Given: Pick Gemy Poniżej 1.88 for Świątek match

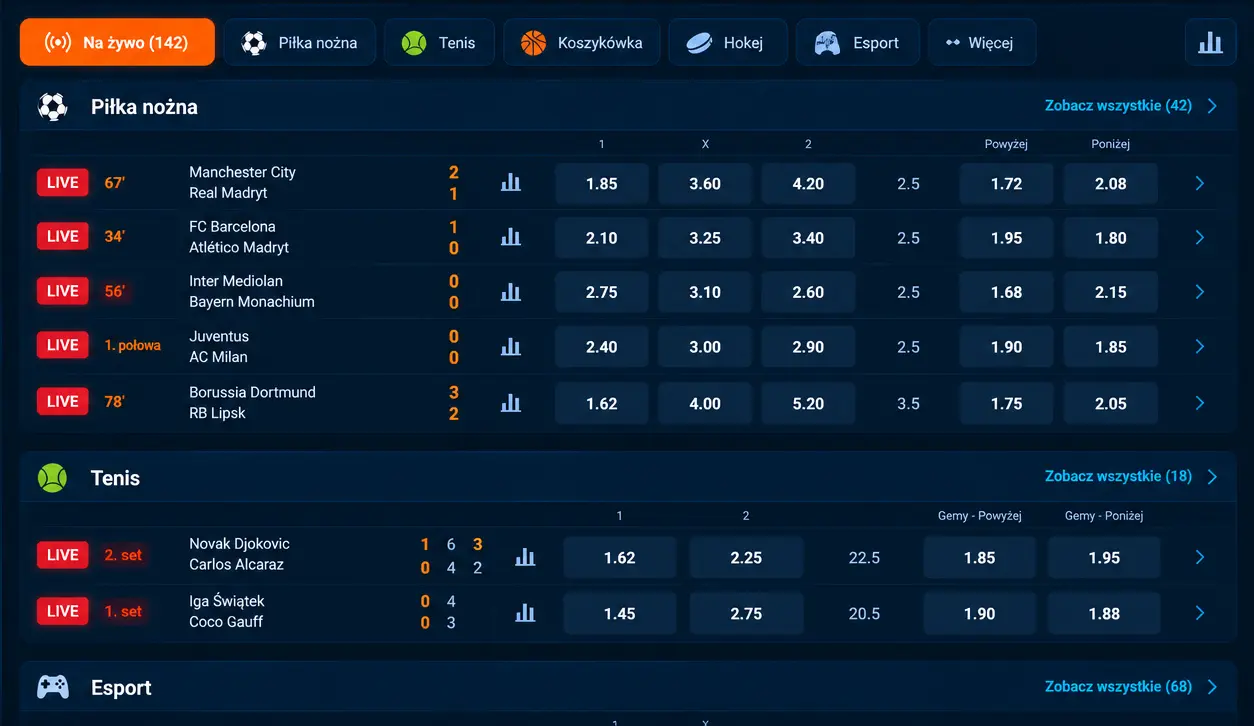Looking at the screenshot, I should (x=1104, y=614).
